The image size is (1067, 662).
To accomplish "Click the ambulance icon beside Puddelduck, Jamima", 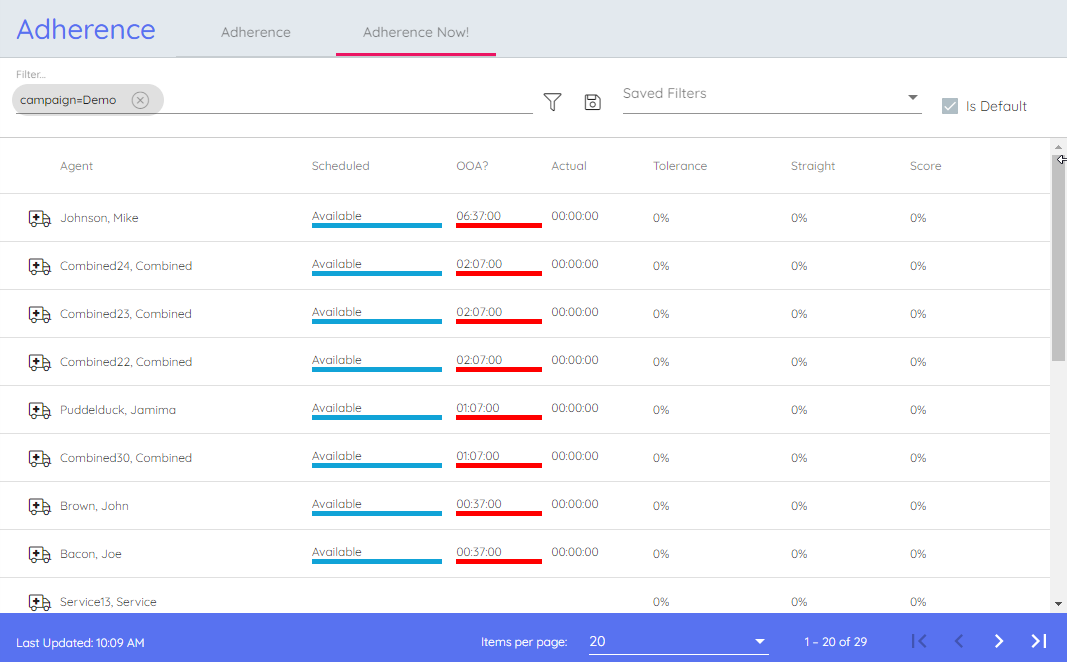I will (x=40, y=410).
